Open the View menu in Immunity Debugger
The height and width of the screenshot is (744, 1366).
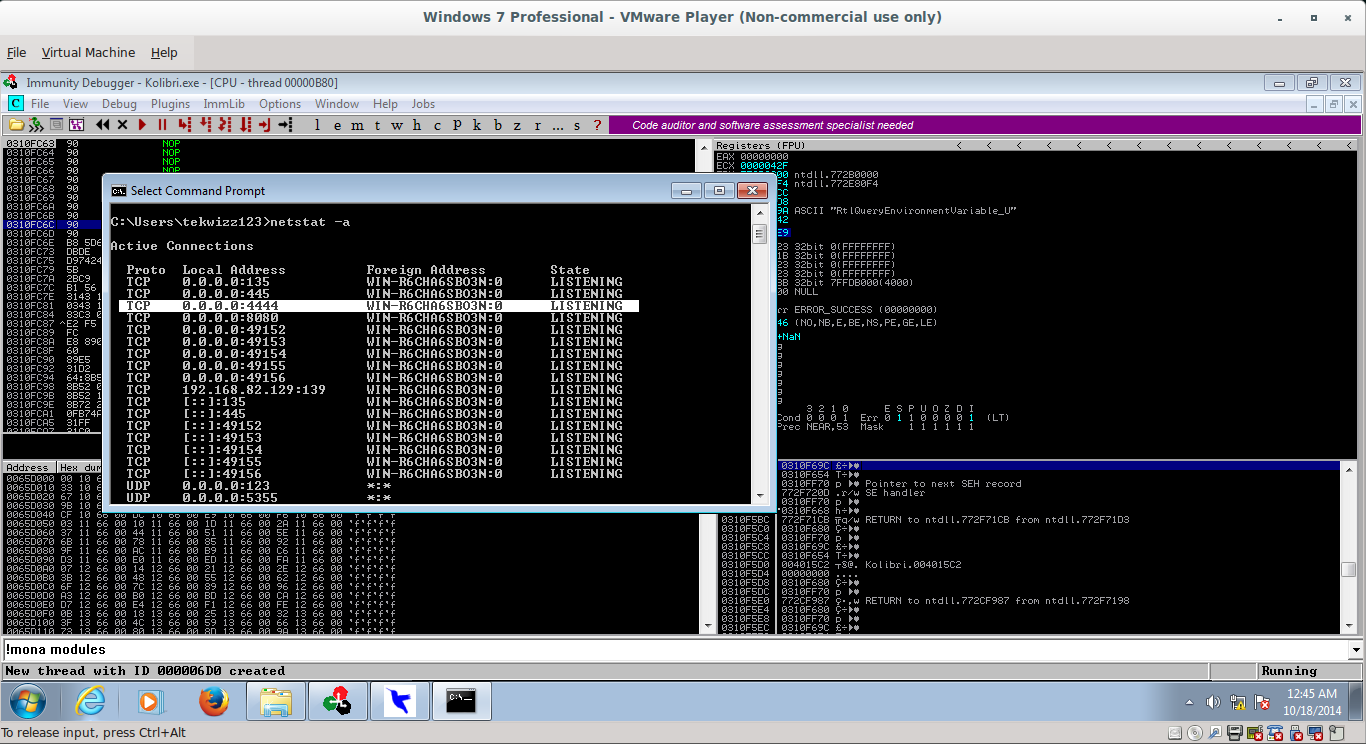[75, 104]
